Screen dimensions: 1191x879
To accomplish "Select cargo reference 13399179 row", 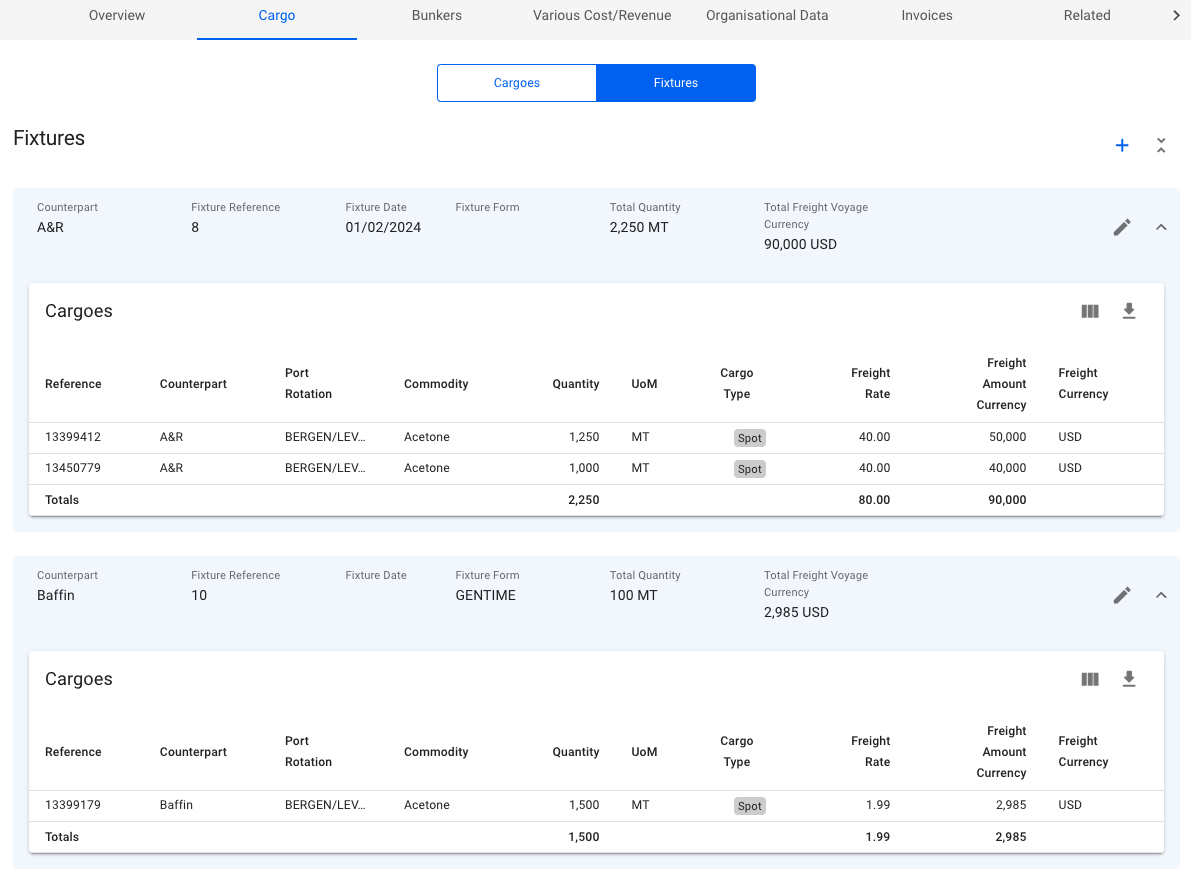I will click(73, 806).
